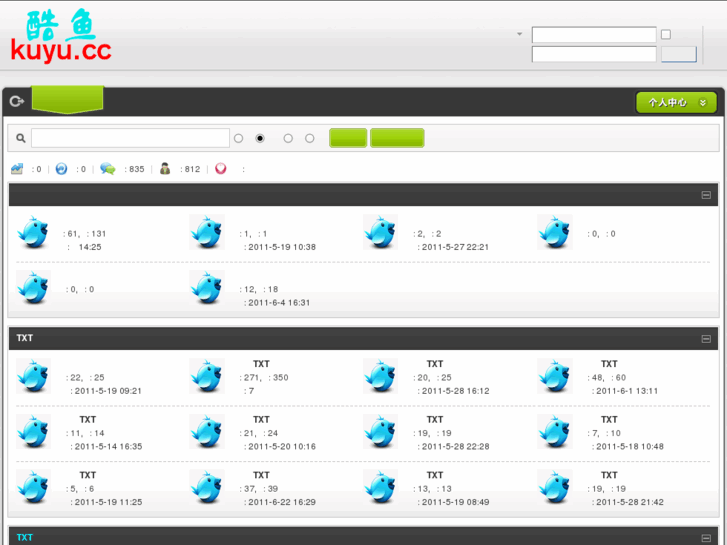The height and width of the screenshot is (545, 727).
Task: Select the first radio button after search box
Action: [x=238, y=138]
